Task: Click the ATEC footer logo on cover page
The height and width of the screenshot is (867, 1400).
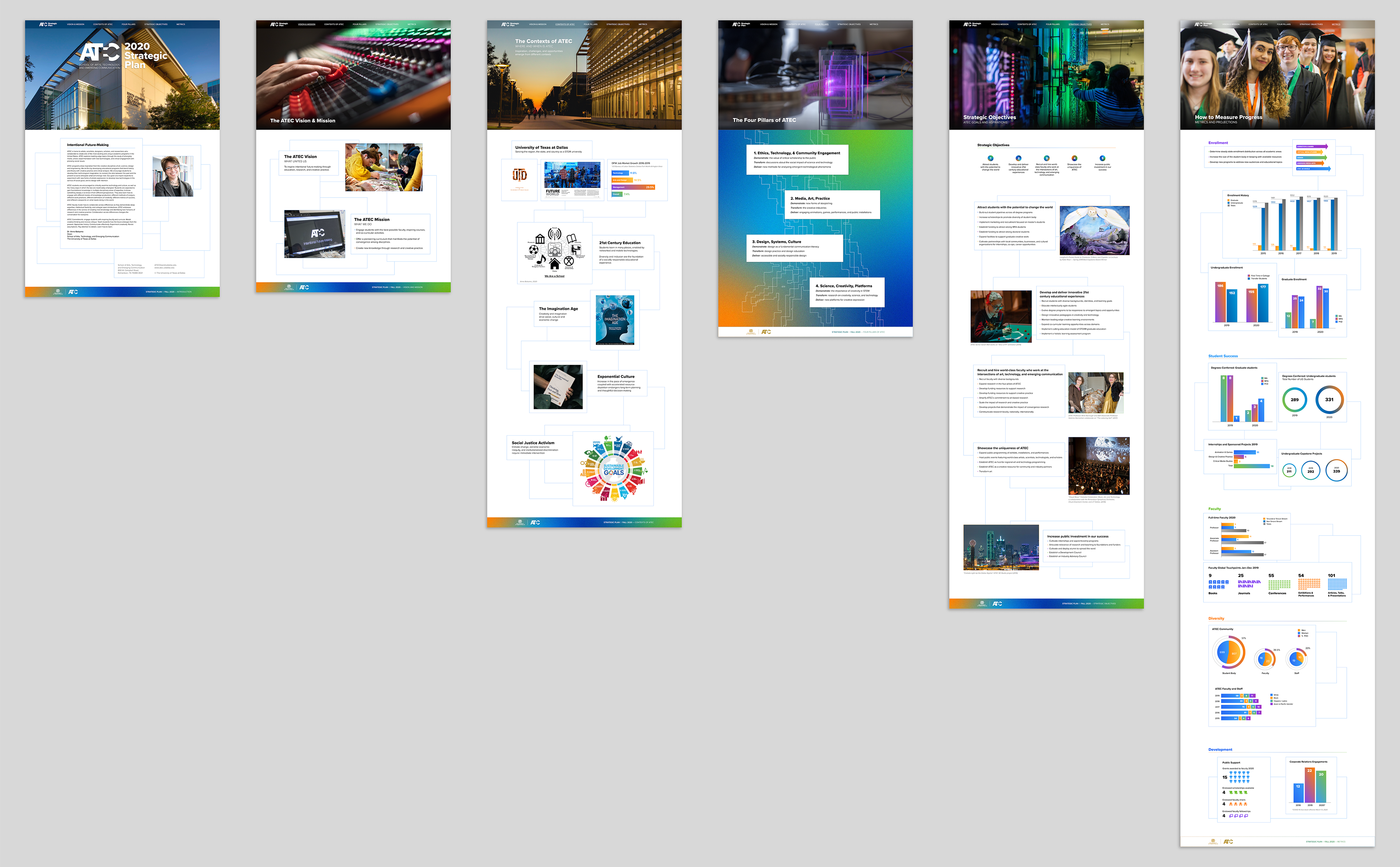Action: tap(73, 292)
